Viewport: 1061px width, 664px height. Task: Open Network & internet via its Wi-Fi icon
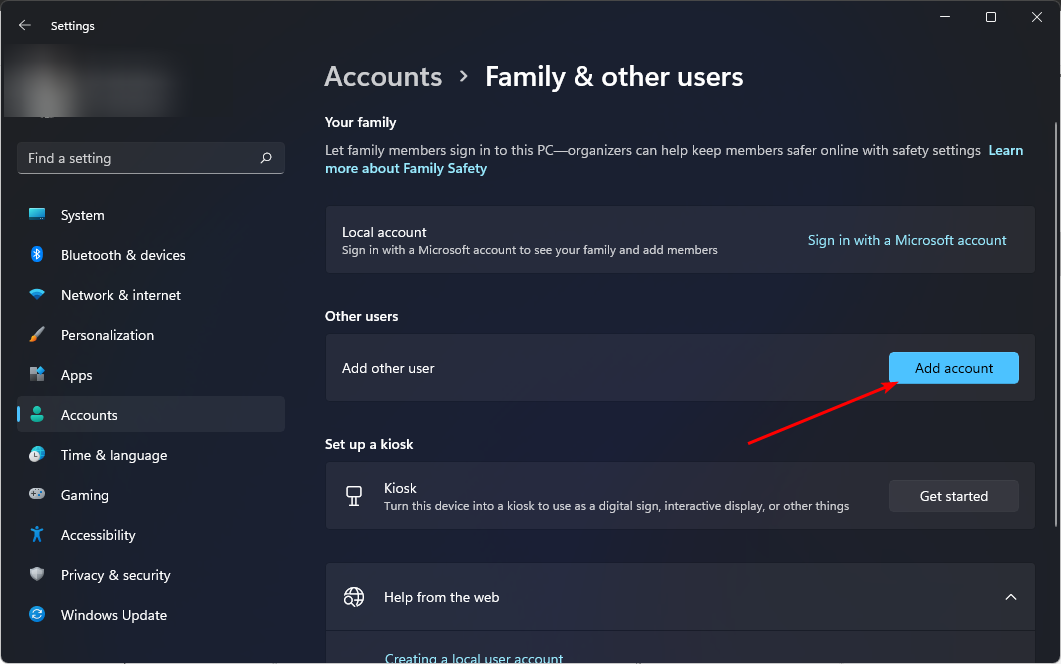coord(37,295)
